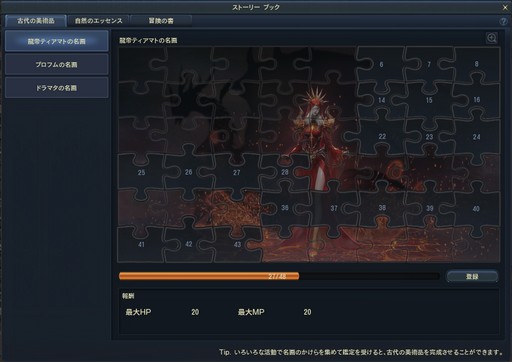
Task: Click the 登録 register button
Action: pyautogui.click(x=472, y=276)
